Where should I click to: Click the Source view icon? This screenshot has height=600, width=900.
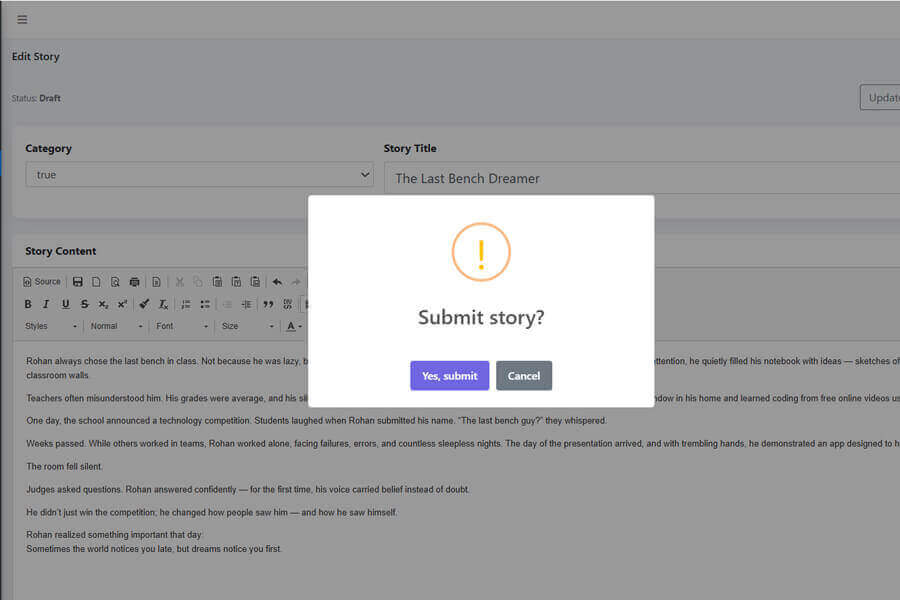click(40, 282)
